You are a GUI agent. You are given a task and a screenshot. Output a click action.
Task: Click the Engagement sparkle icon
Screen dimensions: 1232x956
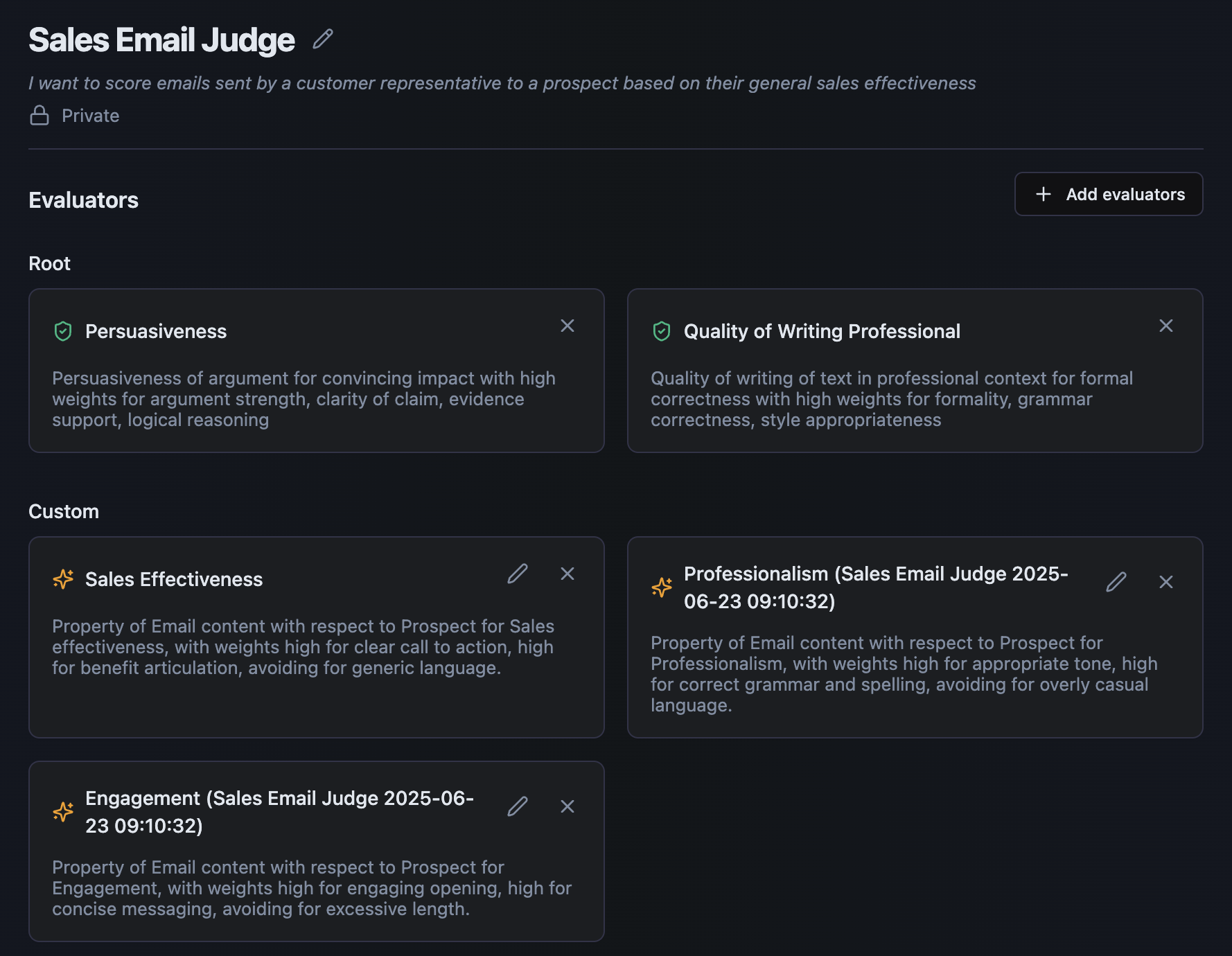(x=63, y=812)
